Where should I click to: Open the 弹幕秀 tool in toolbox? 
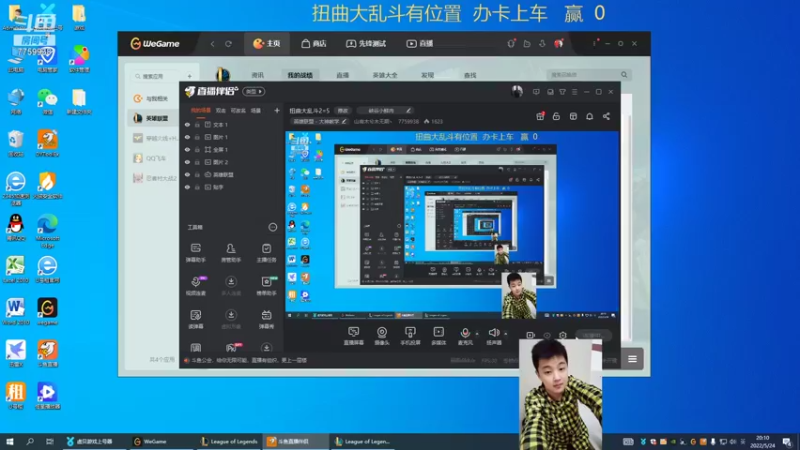click(266, 319)
